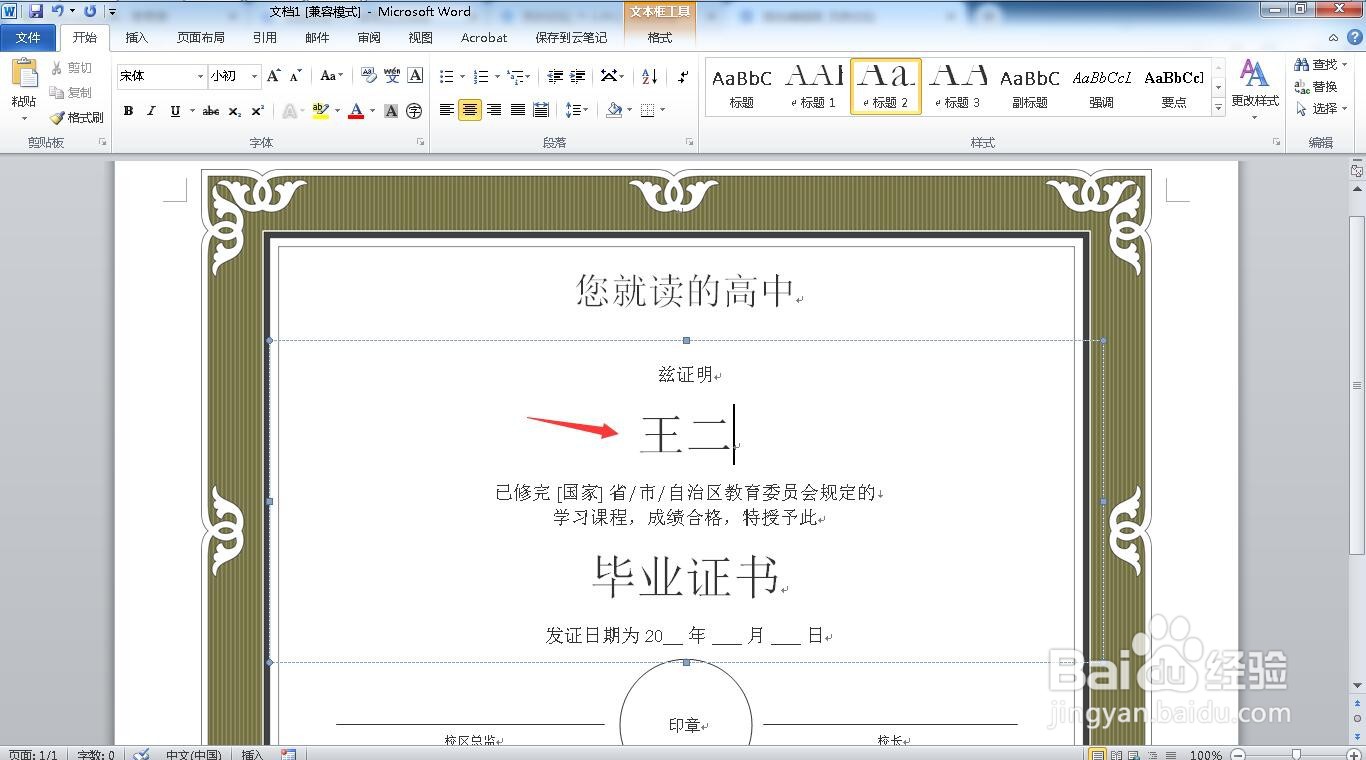Switch to Web Layout view in status bar

pos(1134,754)
